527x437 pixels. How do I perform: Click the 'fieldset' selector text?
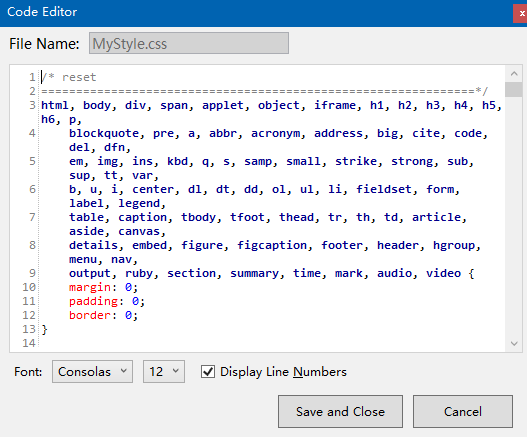point(384,189)
